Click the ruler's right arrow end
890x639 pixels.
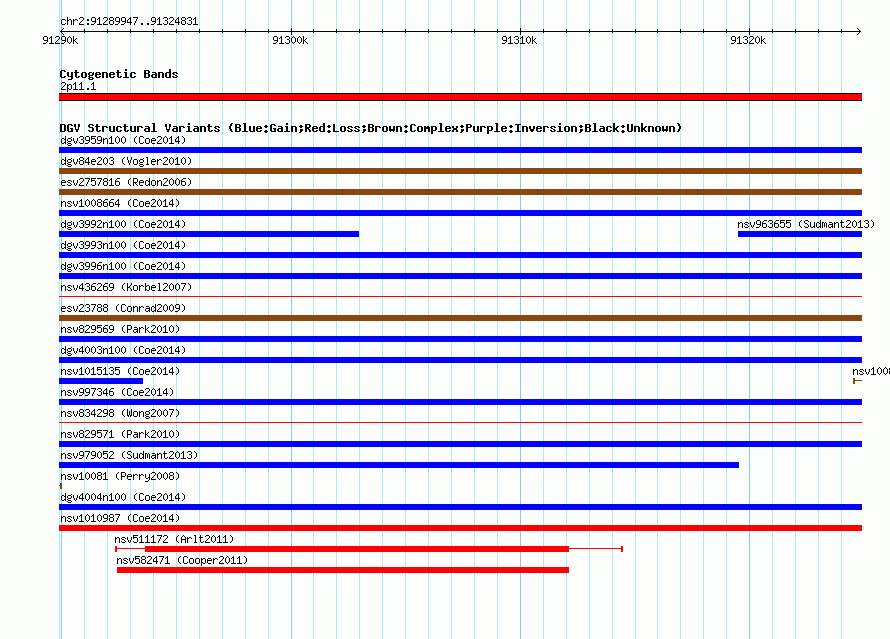coord(859,31)
